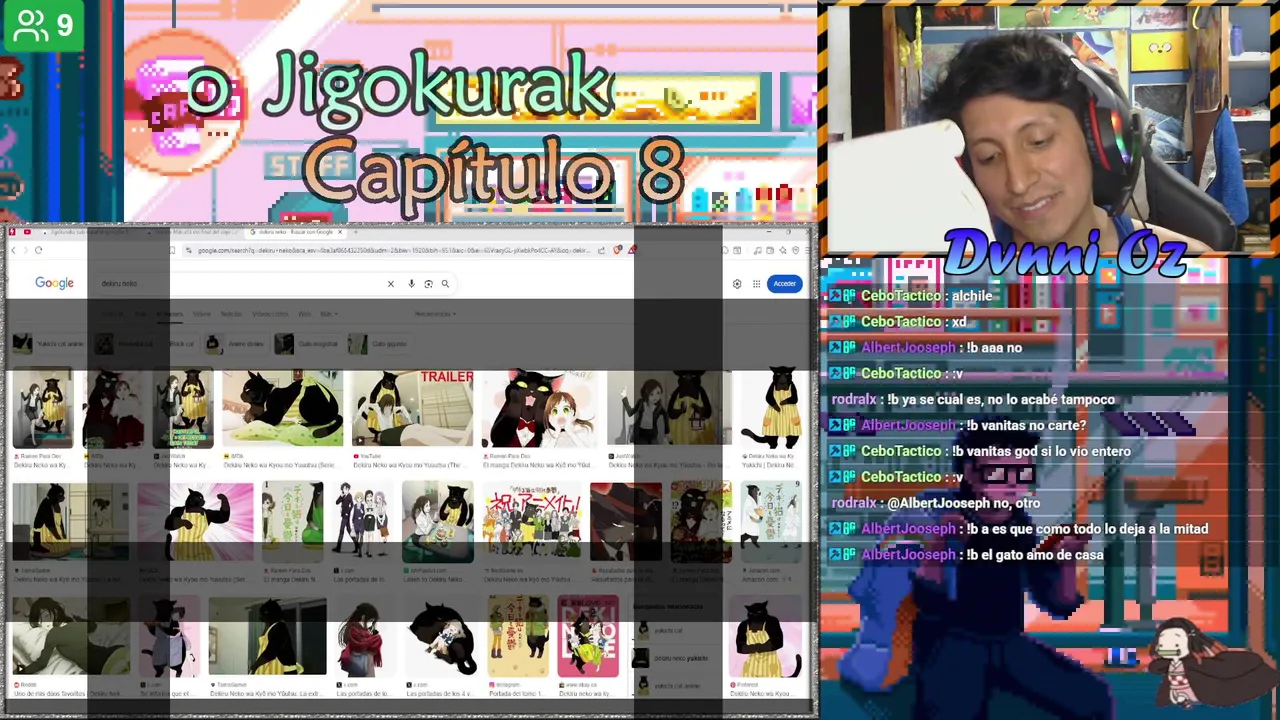Open the Instagram 'Portada del tomo' image
This screenshot has width=1280, height=720.
click(x=518, y=636)
